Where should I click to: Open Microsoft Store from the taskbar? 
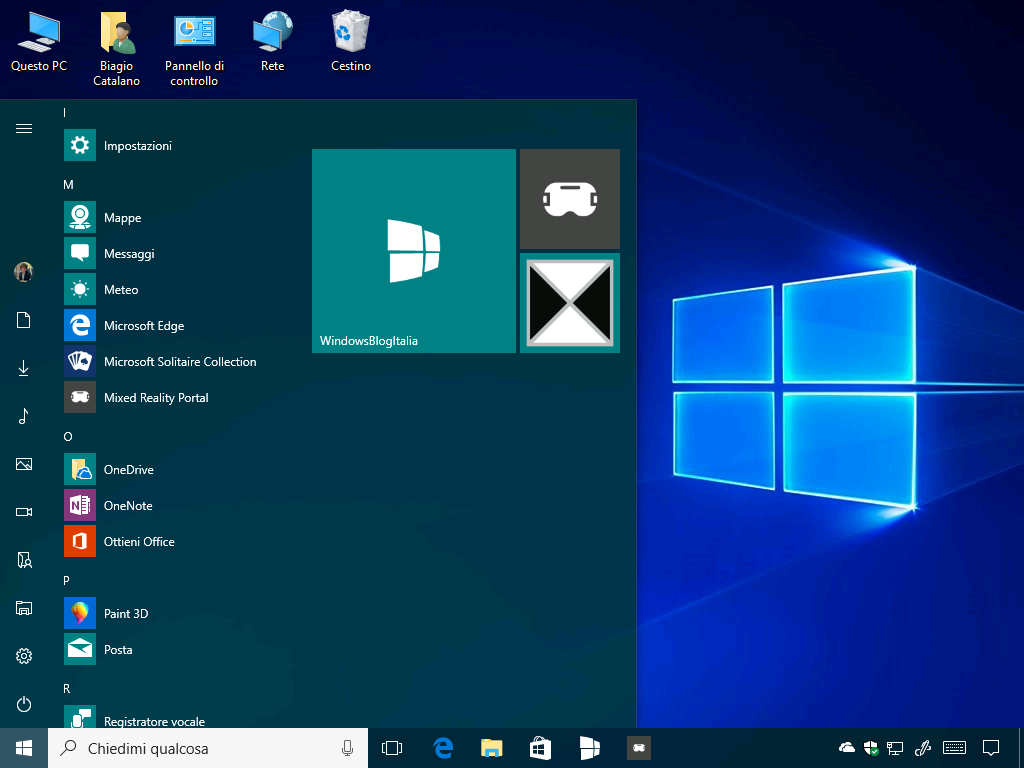point(540,748)
